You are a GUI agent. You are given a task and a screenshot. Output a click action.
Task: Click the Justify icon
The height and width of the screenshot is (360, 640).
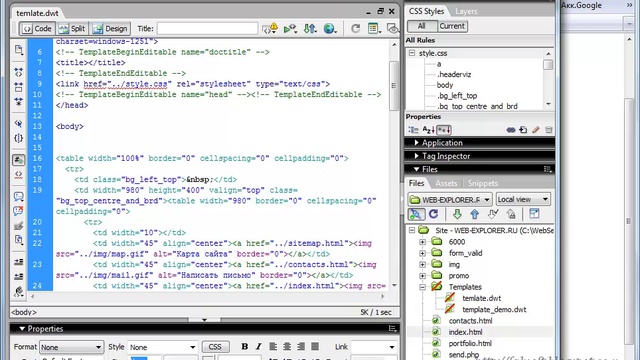tap(315, 347)
